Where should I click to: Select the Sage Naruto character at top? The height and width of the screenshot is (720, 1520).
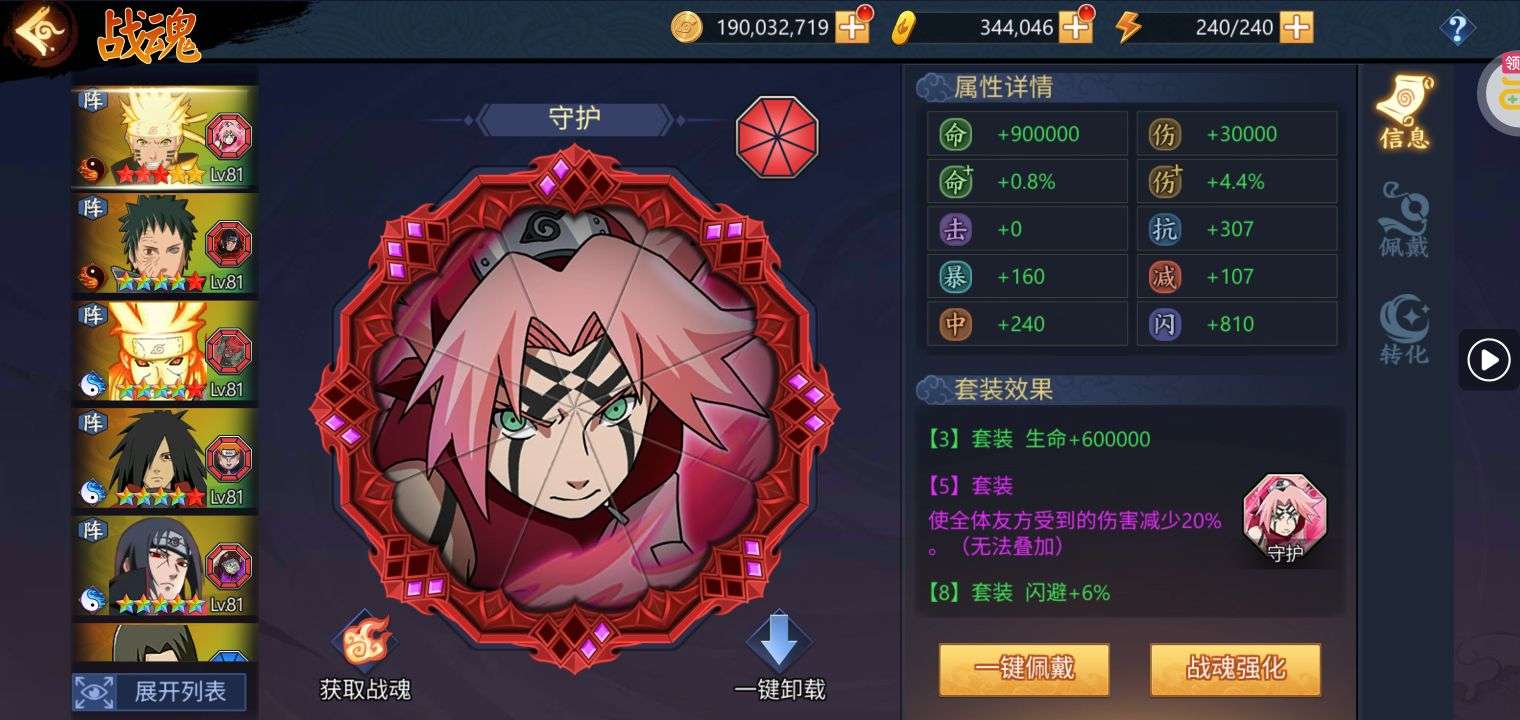164,137
